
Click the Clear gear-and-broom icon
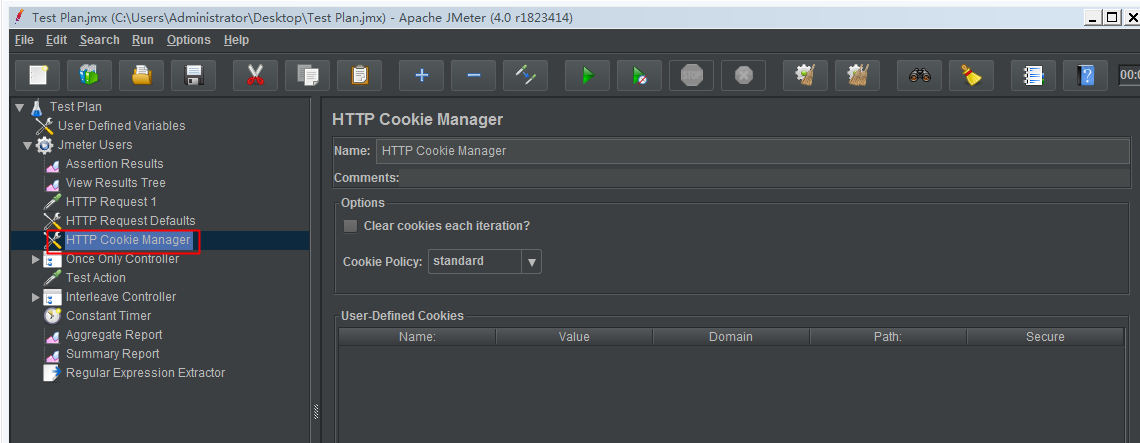click(805, 75)
